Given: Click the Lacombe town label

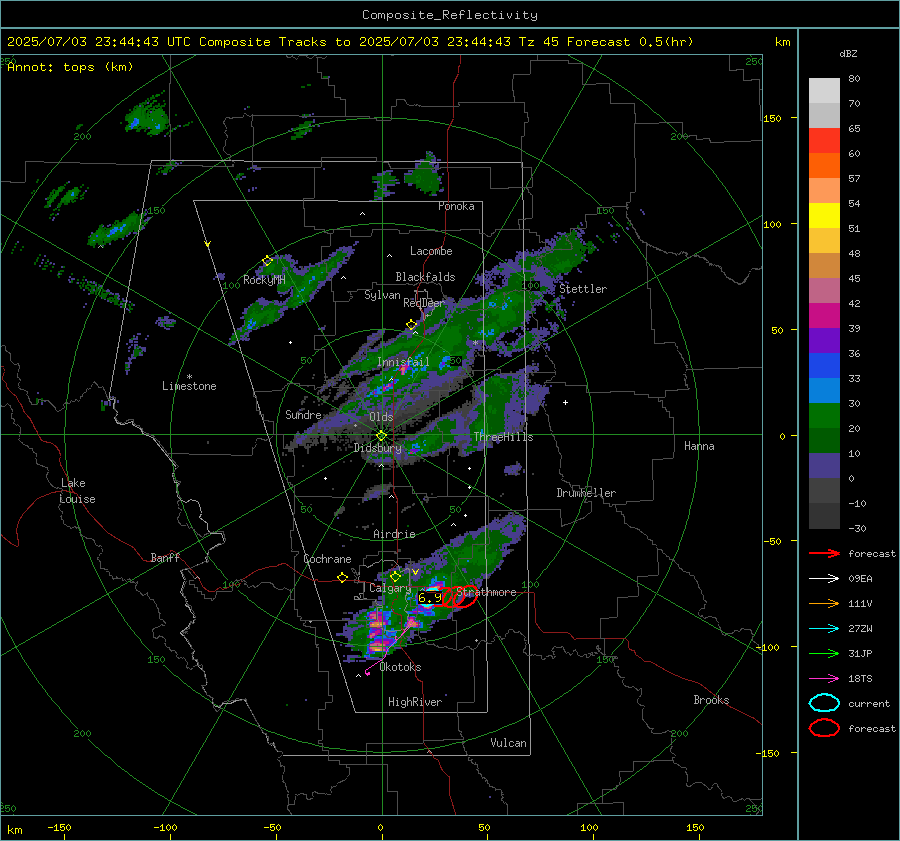Looking at the screenshot, I should pyautogui.click(x=431, y=251).
